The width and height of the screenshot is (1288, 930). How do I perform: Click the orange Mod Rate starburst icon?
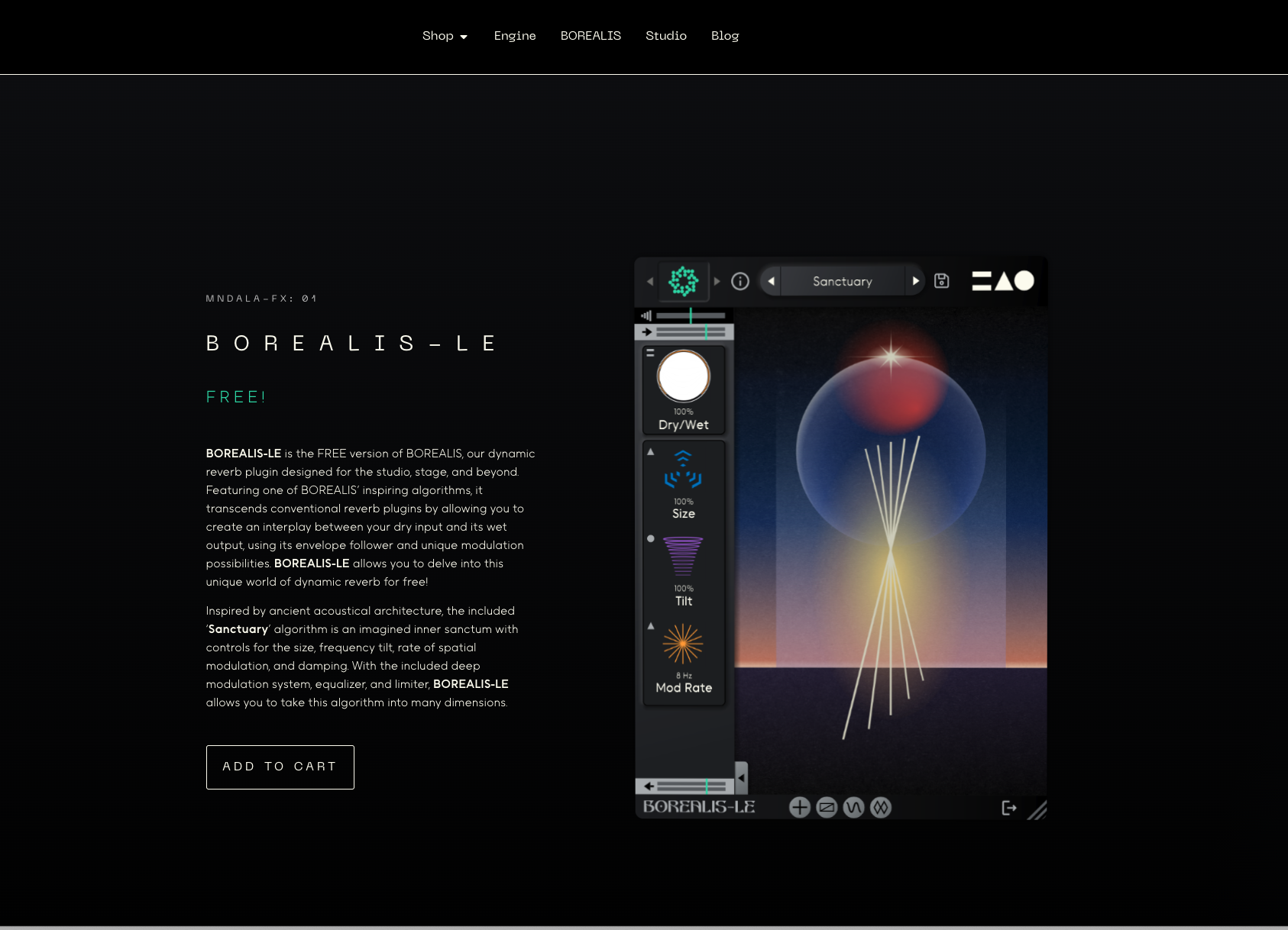point(683,644)
